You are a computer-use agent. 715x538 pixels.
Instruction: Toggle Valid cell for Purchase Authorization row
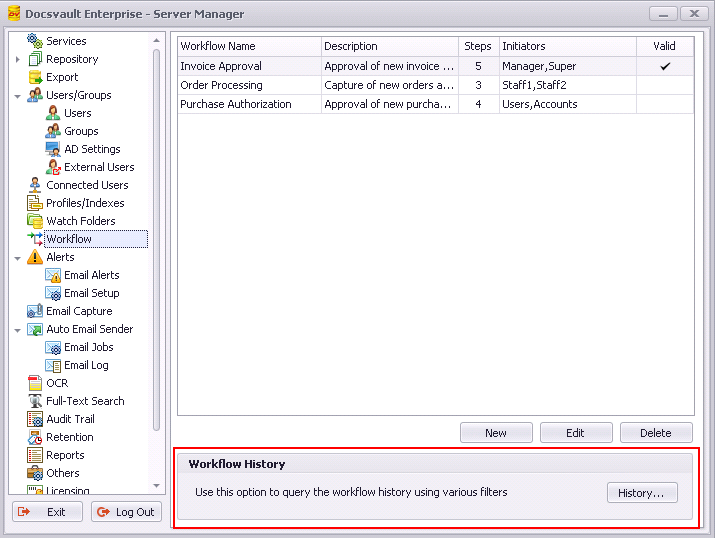(665, 104)
